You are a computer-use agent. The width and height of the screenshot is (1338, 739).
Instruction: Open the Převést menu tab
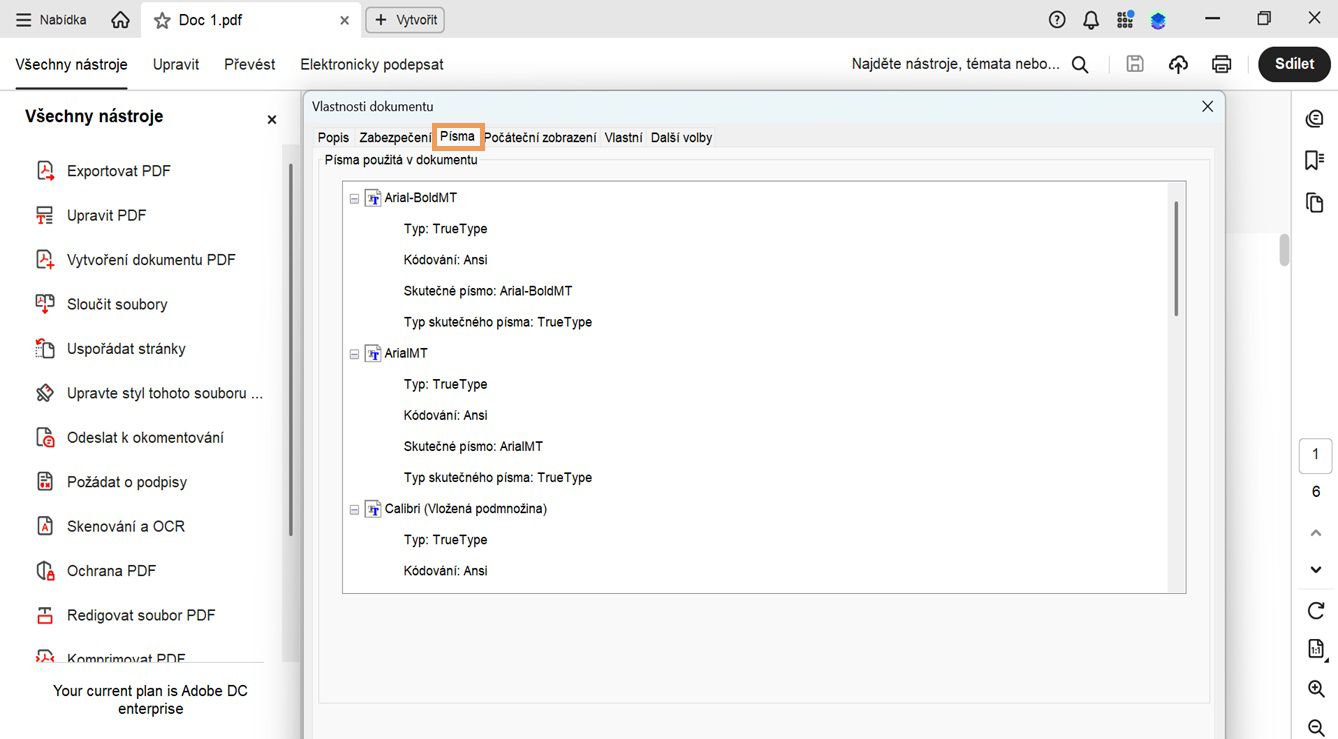point(250,64)
